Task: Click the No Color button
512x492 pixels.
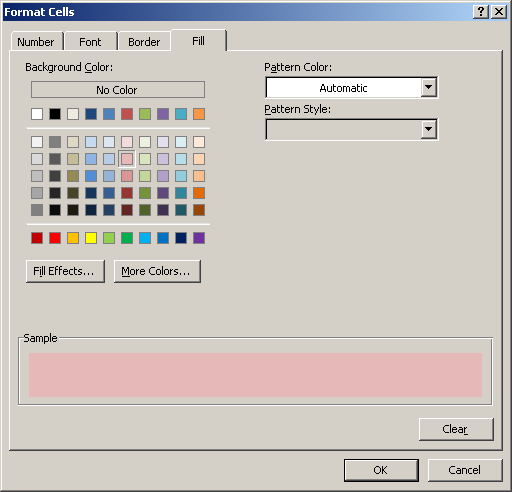Action: [x=118, y=90]
